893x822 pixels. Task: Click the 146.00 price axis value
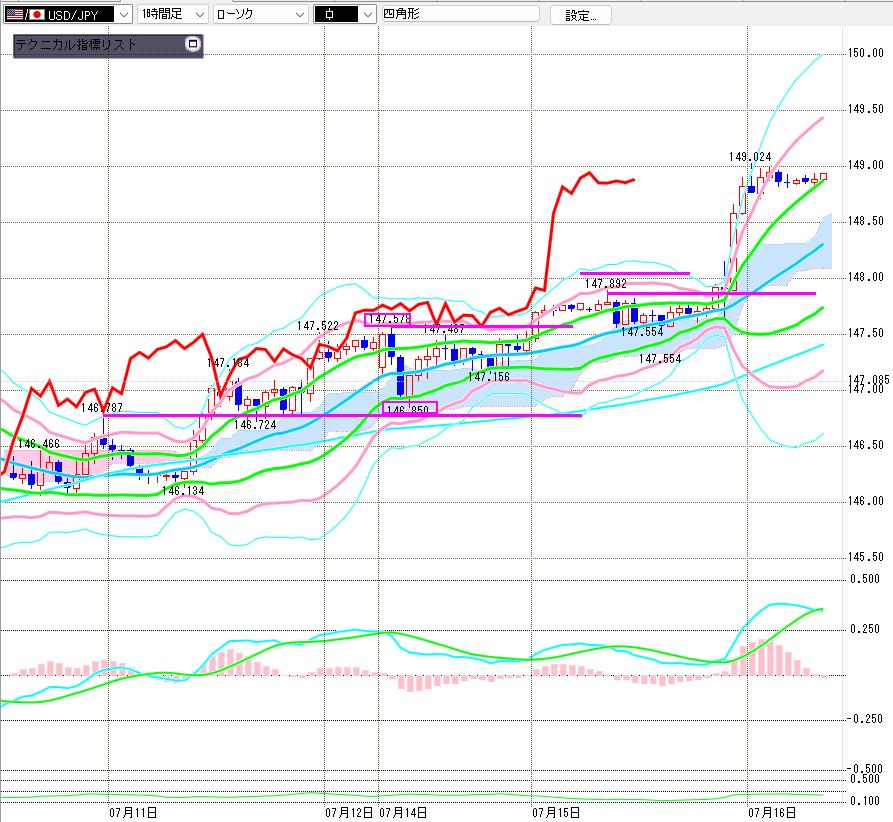tap(866, 501)
